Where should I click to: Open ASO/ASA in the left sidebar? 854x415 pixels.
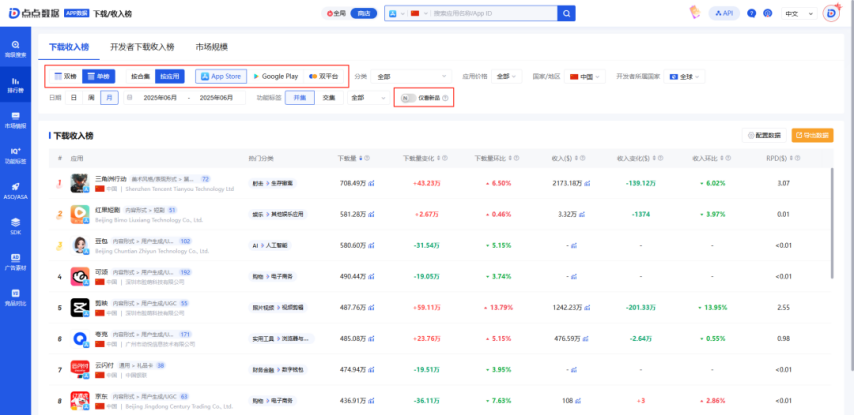click(15, 191)
